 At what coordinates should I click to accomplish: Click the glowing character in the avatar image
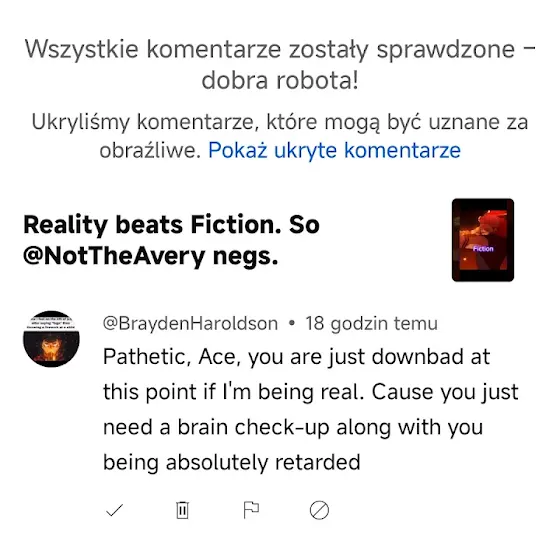pos(50,348)
